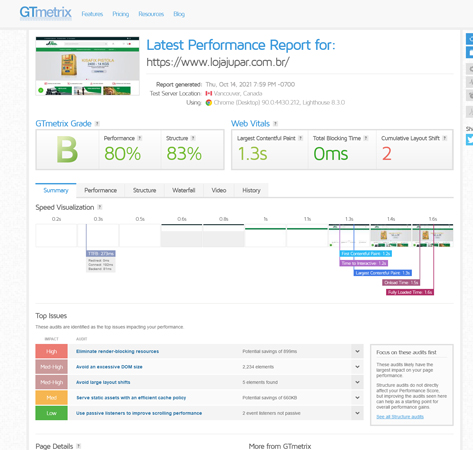
Task: Expand the passive listeners audit row
Action: (x=357, y=413)
